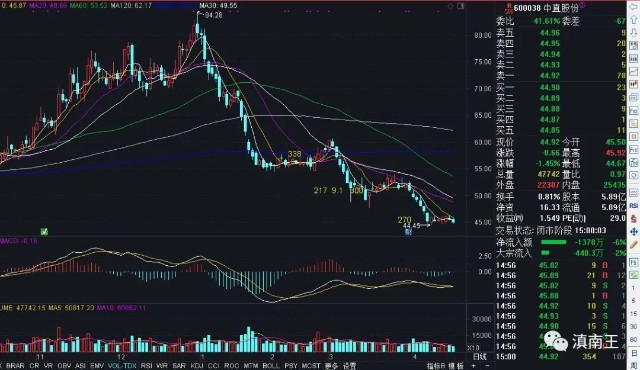Select the 15-minute period in sidebar
This screenshot has width=640, height=370.
point(633,314)
